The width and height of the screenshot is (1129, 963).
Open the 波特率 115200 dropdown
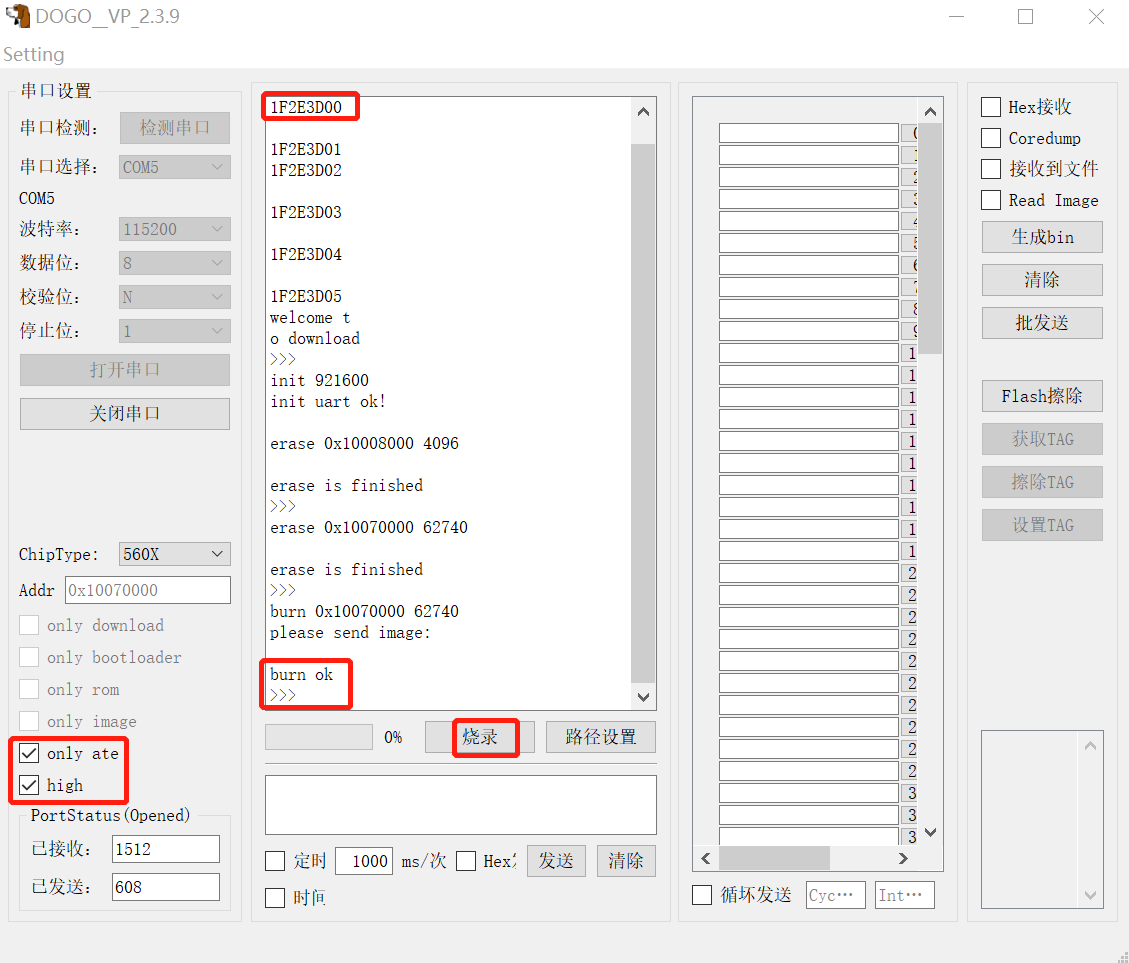(174, 229)
